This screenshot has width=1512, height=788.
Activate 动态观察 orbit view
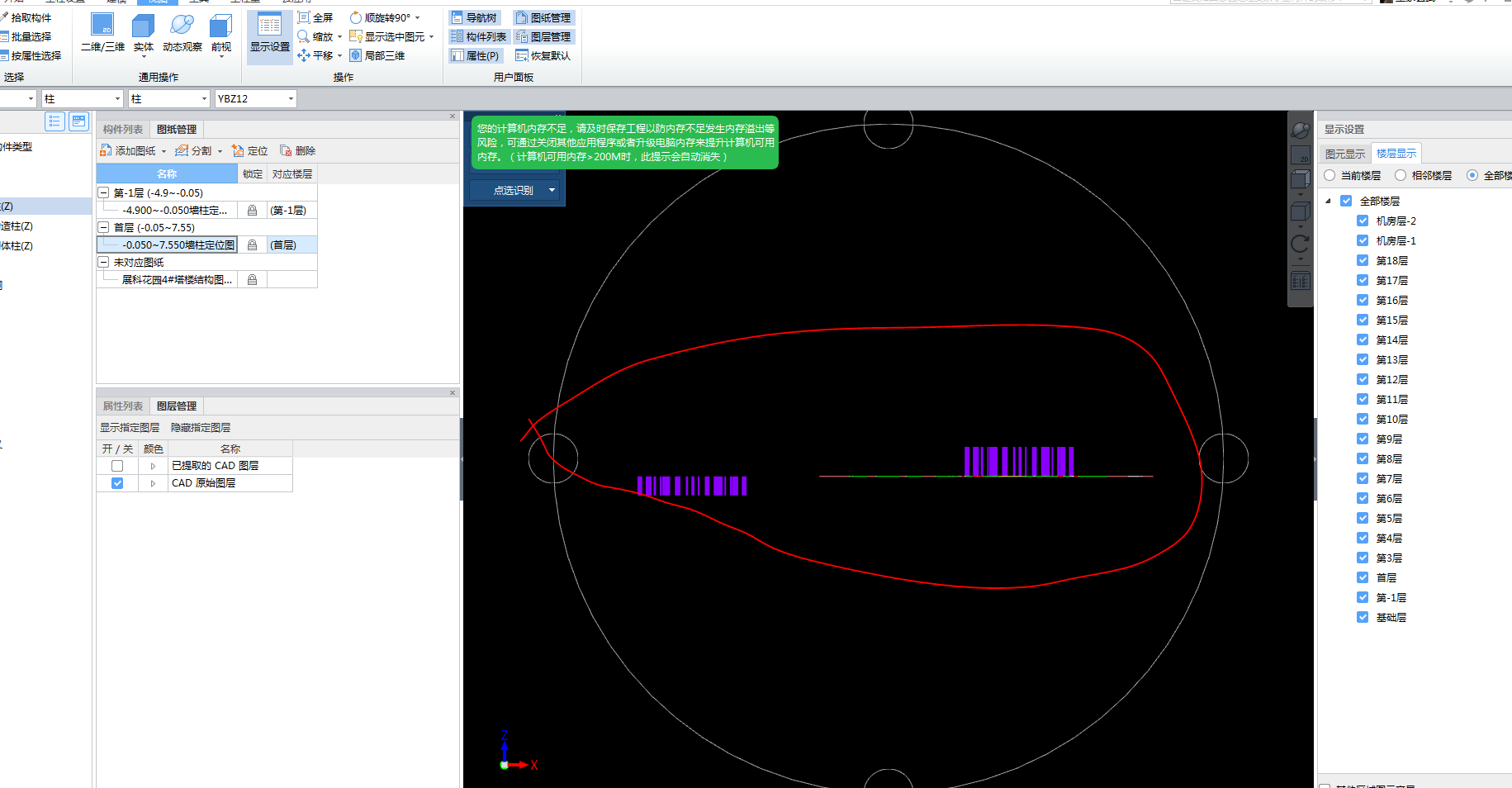tap(182, 34)
